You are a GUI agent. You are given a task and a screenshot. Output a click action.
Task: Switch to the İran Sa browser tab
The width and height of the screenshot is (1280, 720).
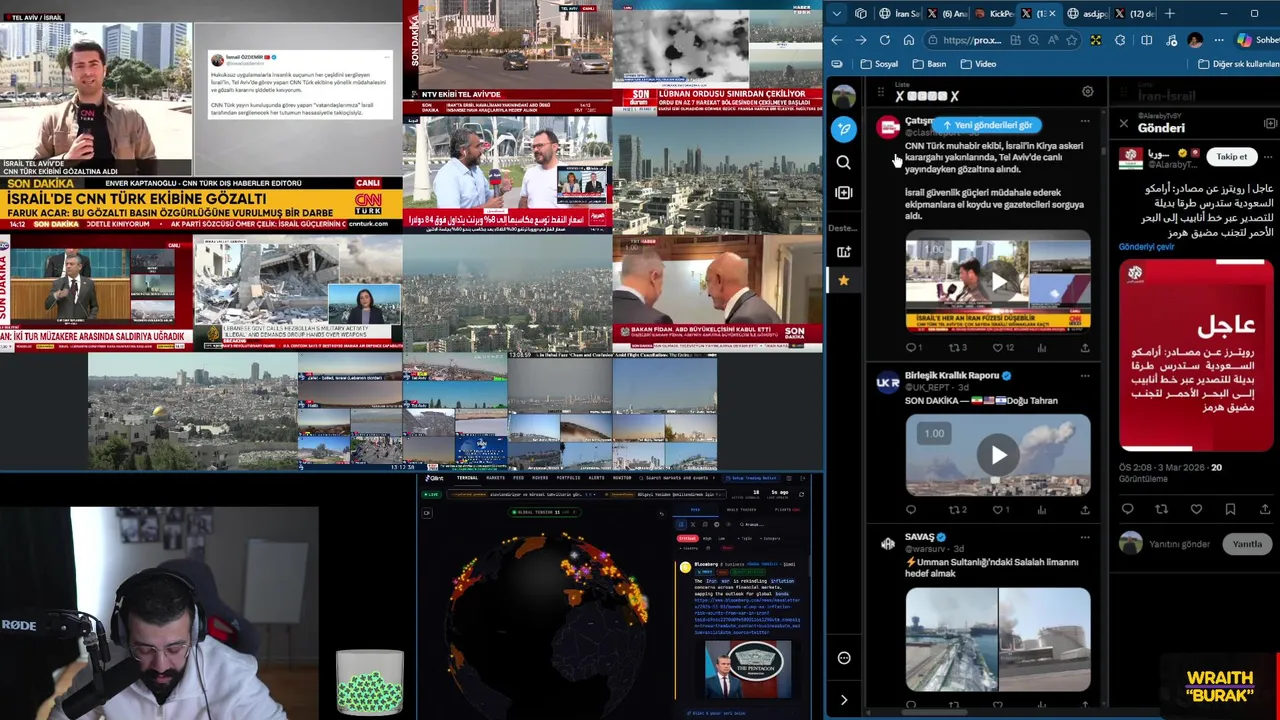900,14
